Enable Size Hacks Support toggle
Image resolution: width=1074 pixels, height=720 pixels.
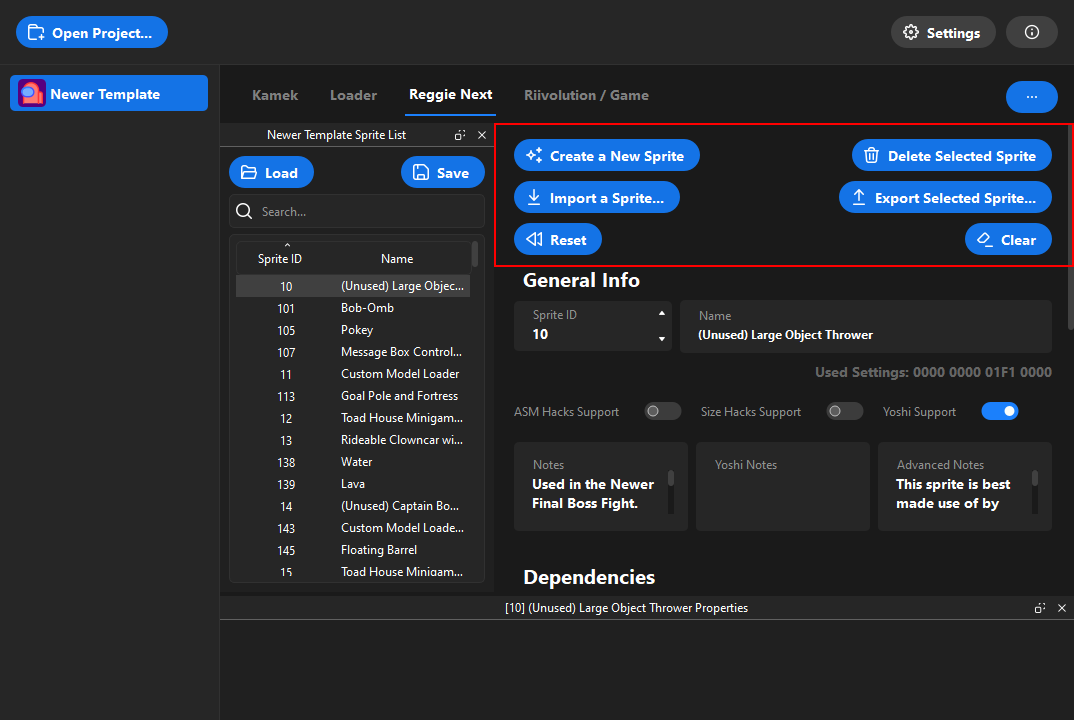pyautogui.click(x=845, y=411)
